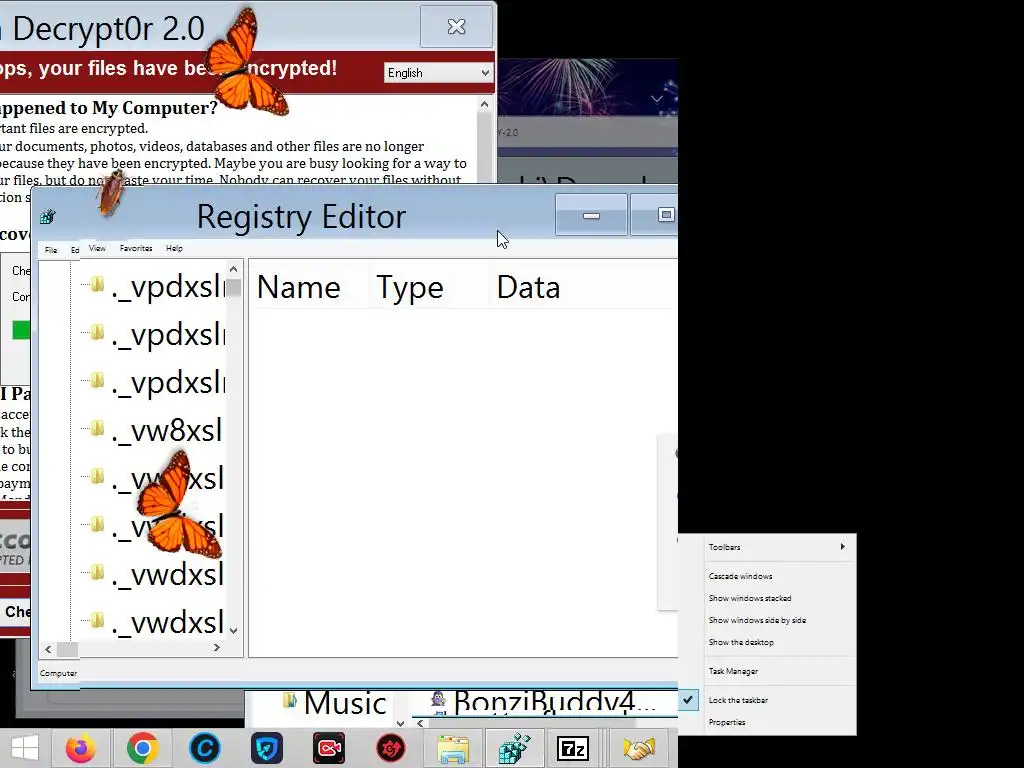Open the blue shield security app icon
Screen dimensions: 1024x768
(x=266, y=748)
